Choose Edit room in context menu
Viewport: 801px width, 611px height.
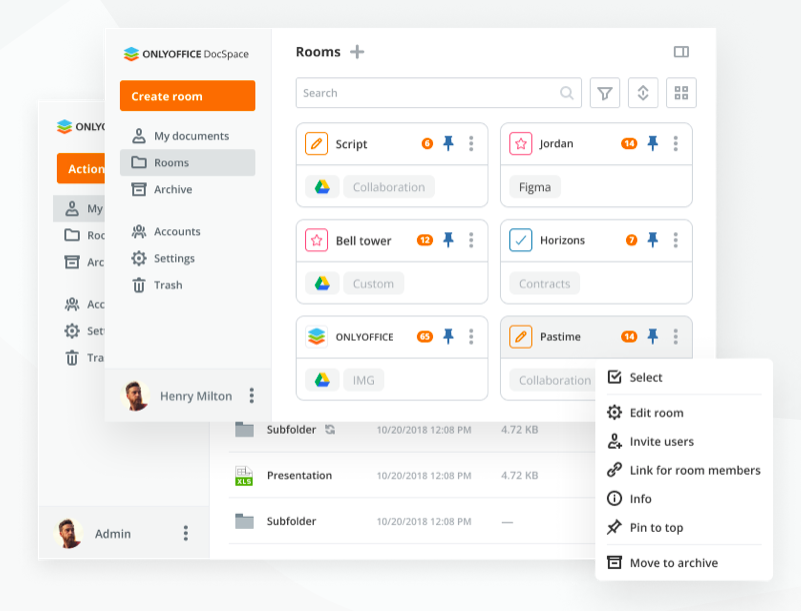[x=684, y=412]
